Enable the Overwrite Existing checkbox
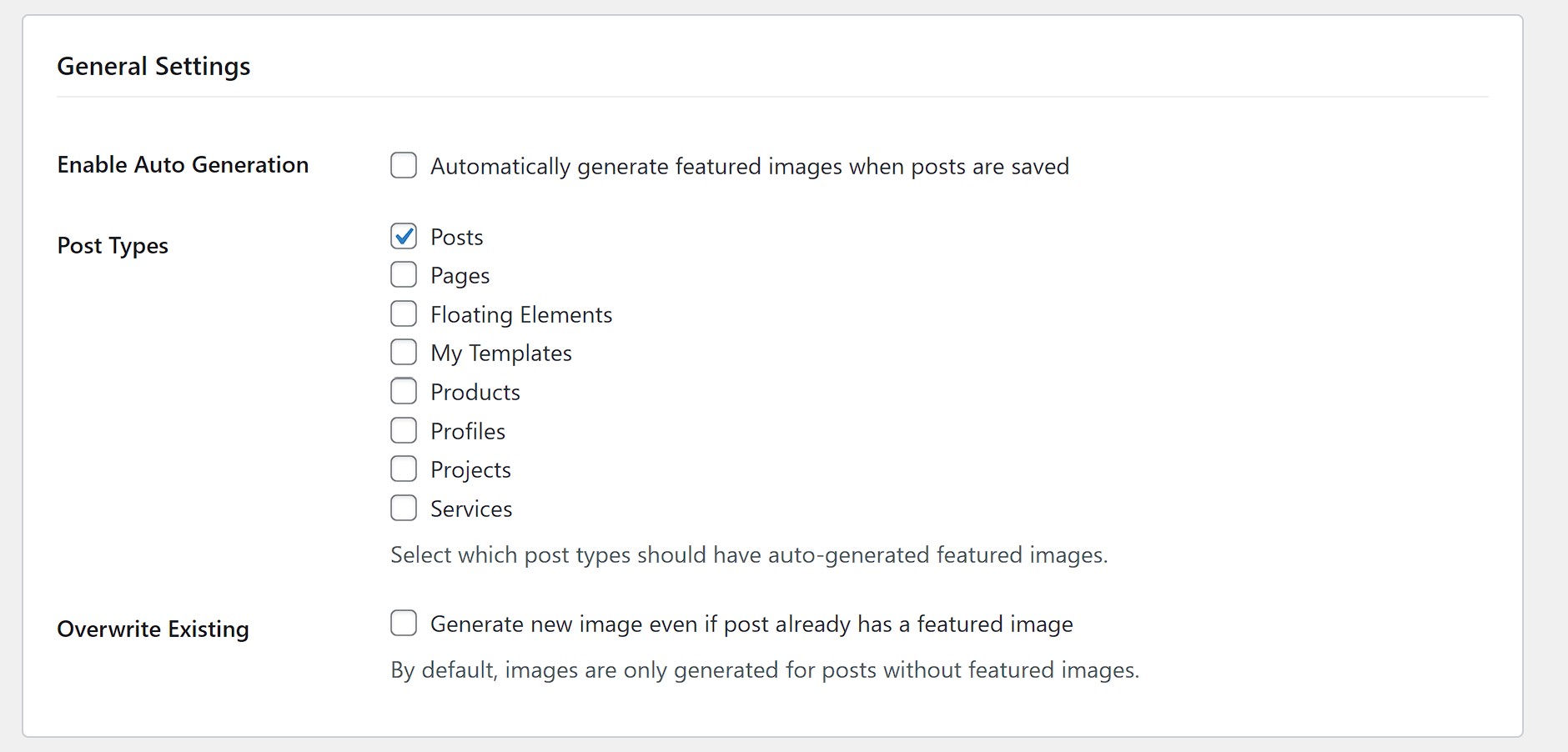 tap(404, 623)
